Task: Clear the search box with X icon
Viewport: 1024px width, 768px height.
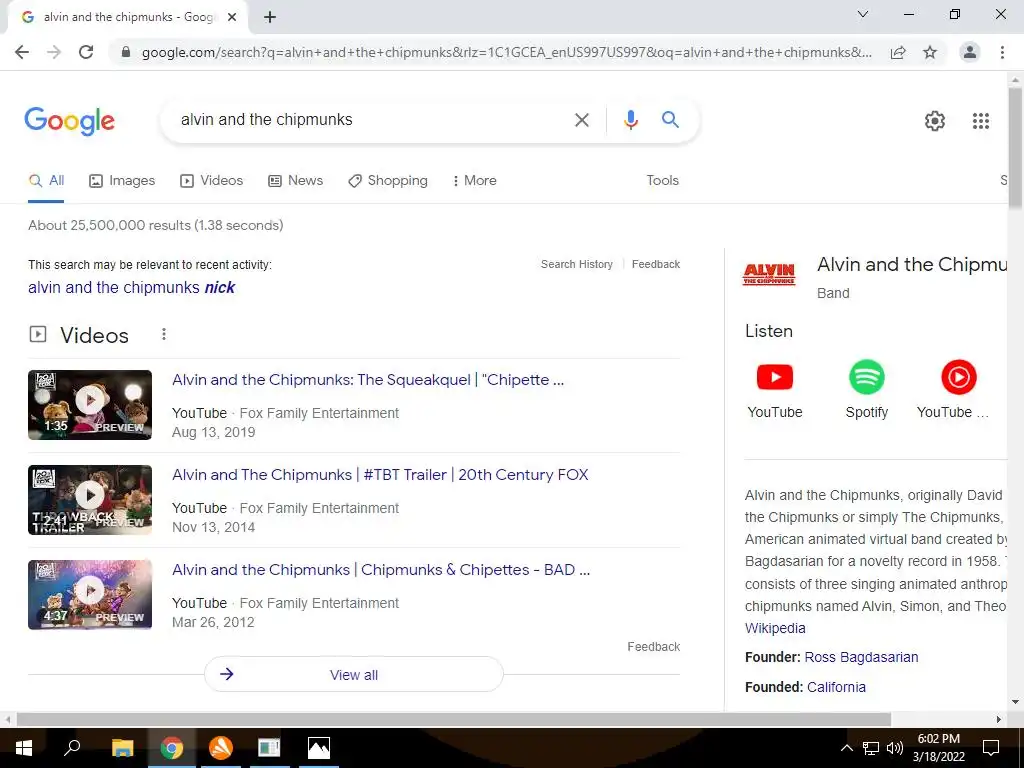Action: [x=581, y=120]
